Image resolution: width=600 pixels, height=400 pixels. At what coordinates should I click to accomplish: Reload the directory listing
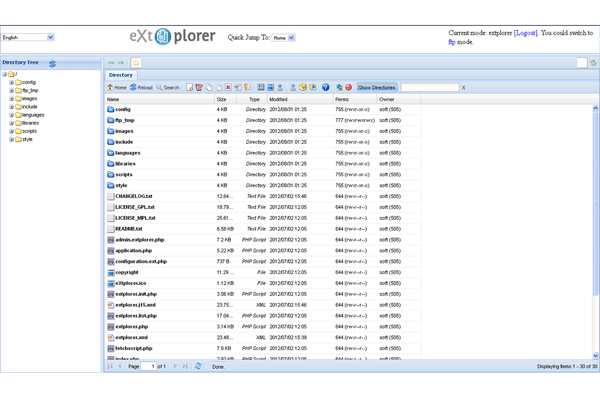(141, 88)
